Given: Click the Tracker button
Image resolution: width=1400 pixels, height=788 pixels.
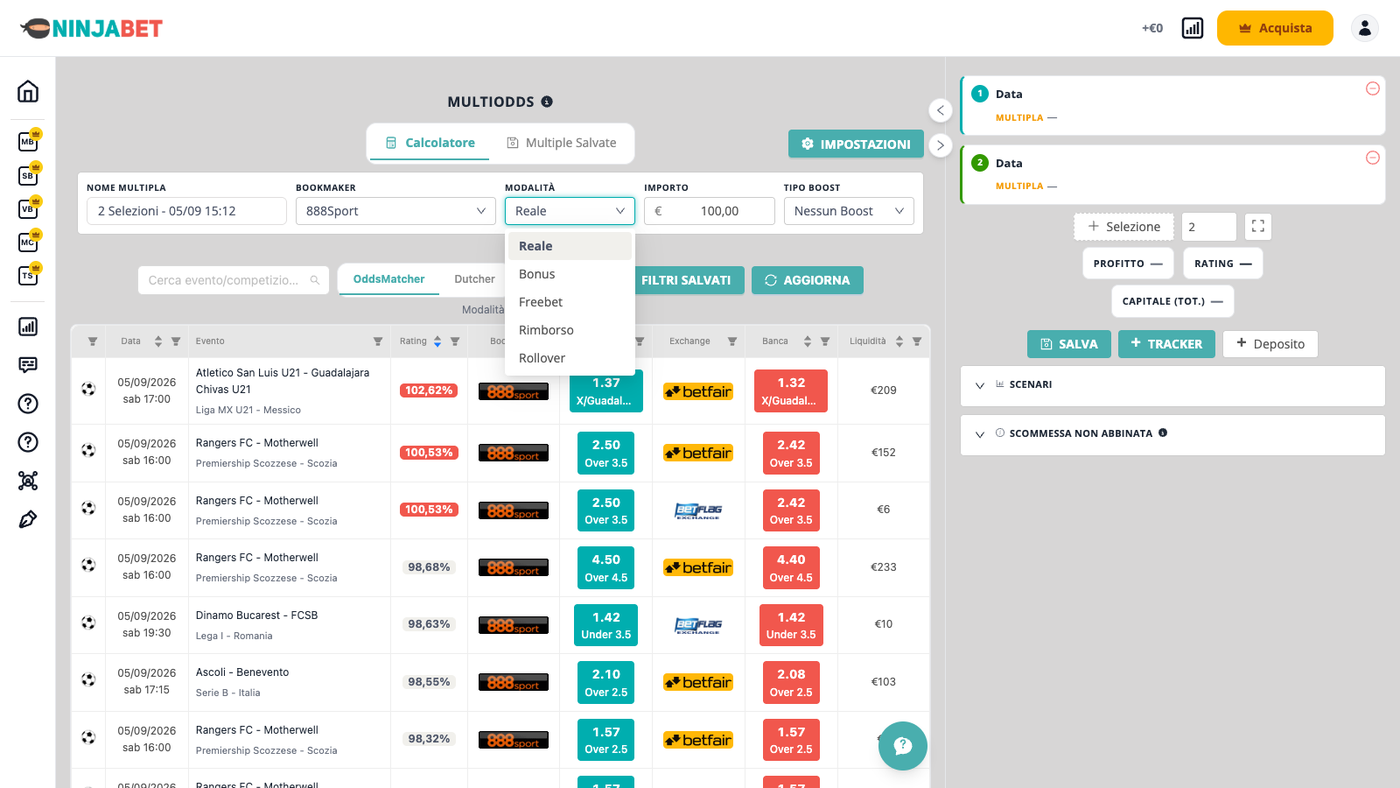Looking at the screenshot, I should click(x=1166, y=344).
